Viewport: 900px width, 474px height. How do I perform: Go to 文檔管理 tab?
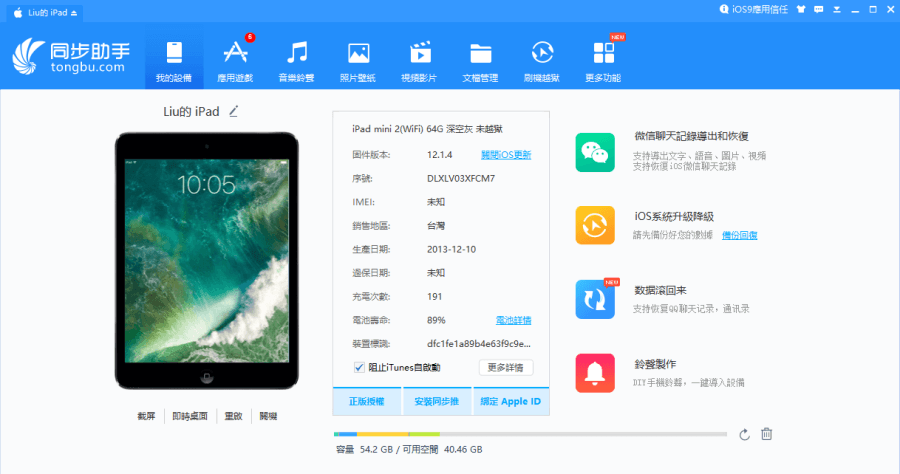coord(480,61)
